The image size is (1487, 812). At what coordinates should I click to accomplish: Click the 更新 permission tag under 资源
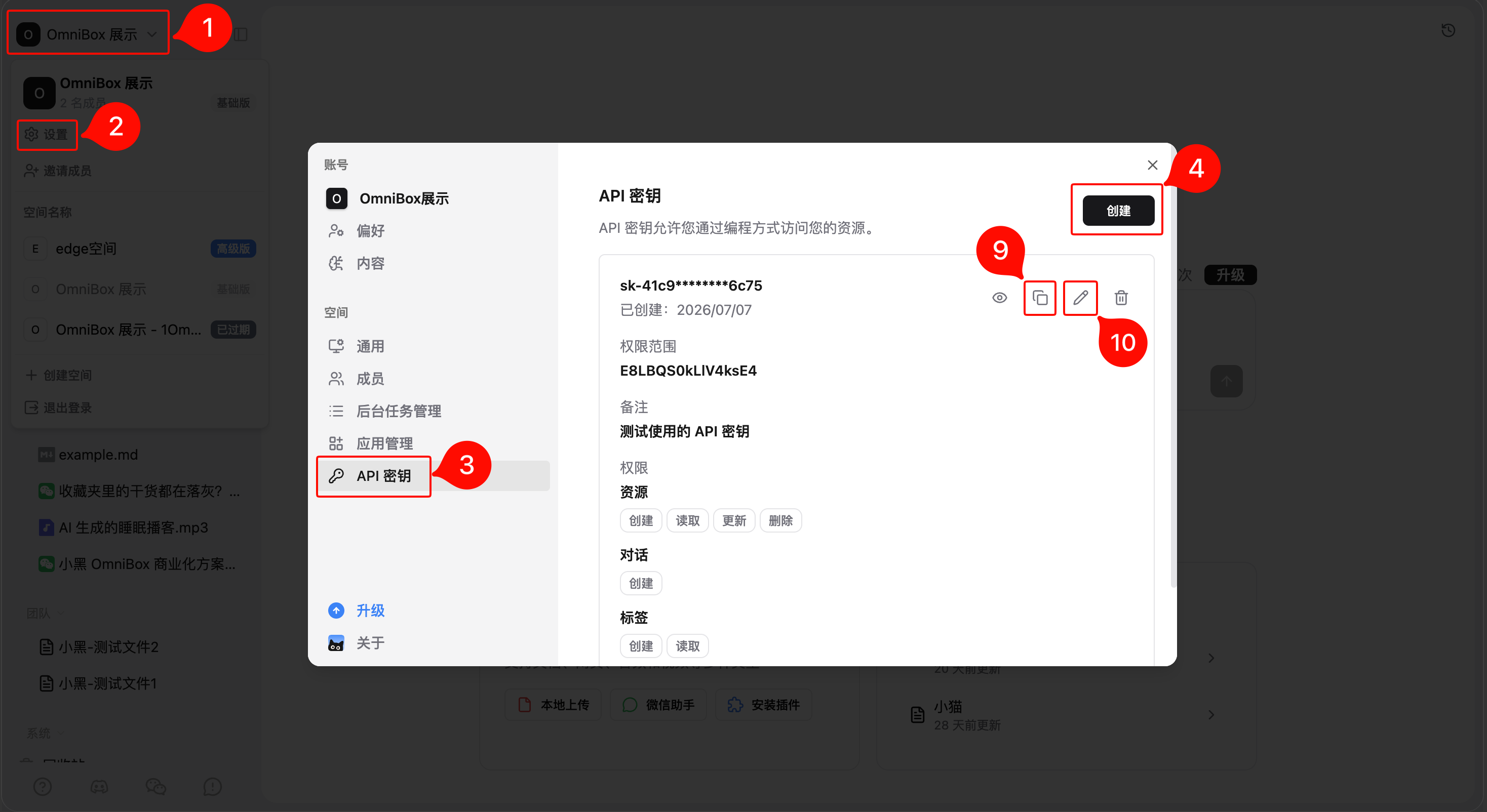click(734, 520)
